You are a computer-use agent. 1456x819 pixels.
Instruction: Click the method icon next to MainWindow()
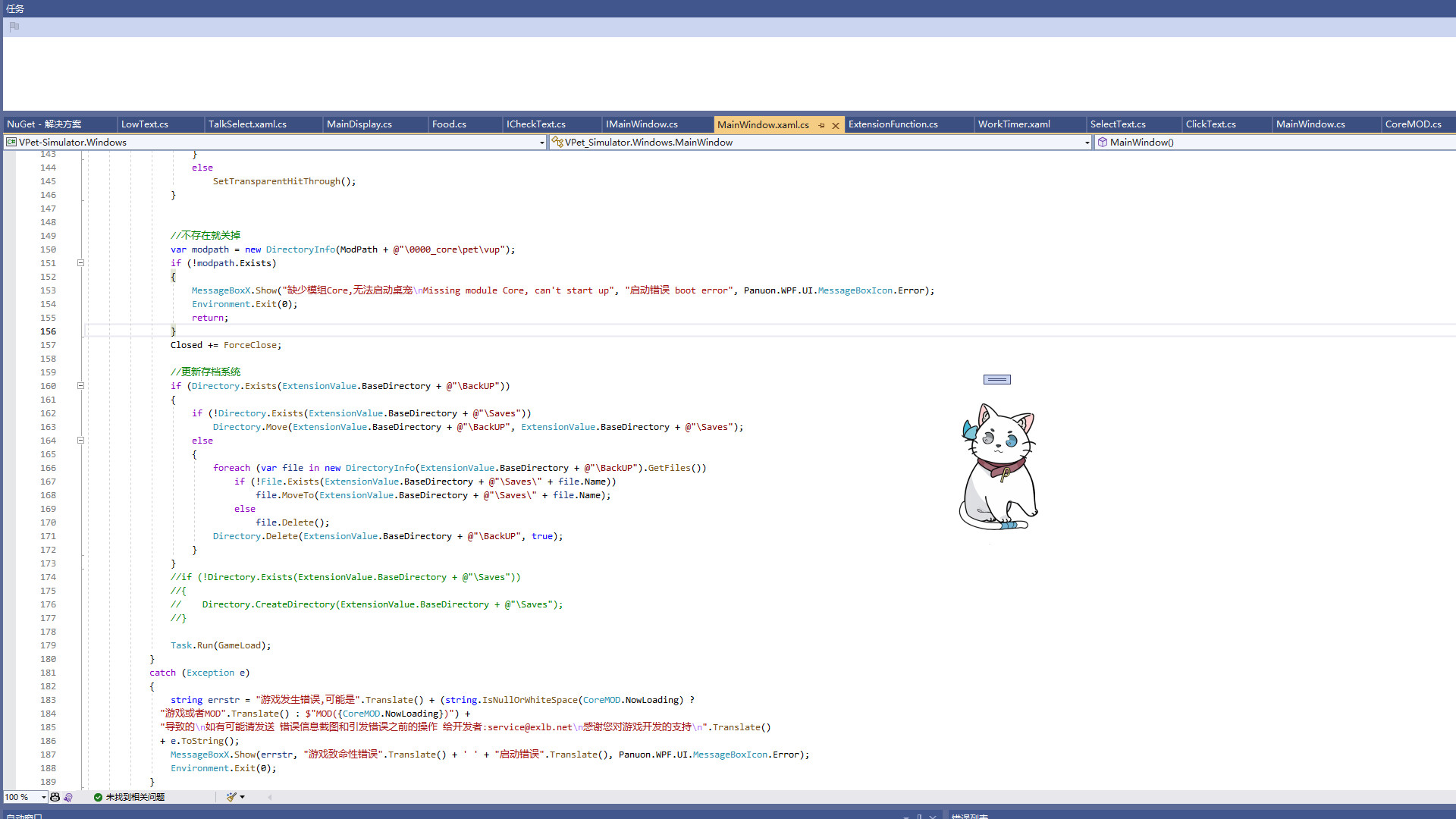[1103, 142]
